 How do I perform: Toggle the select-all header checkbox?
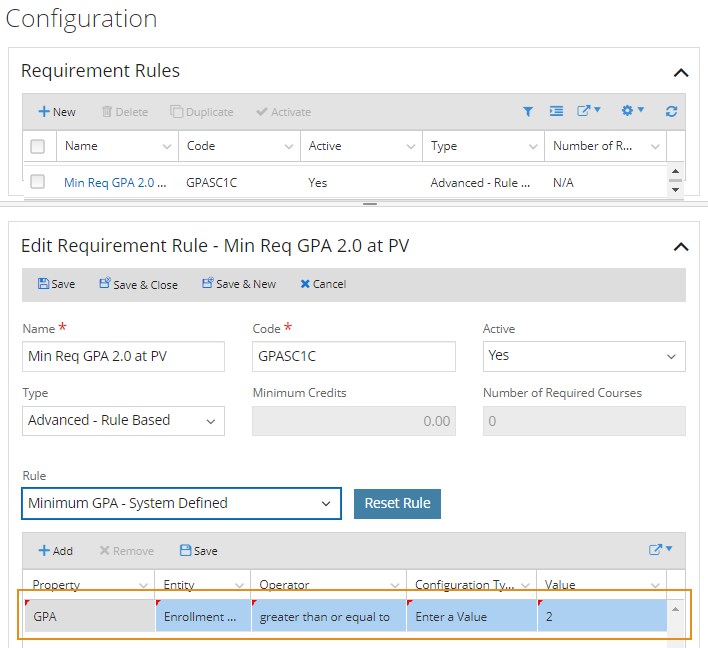click(37, 146)
